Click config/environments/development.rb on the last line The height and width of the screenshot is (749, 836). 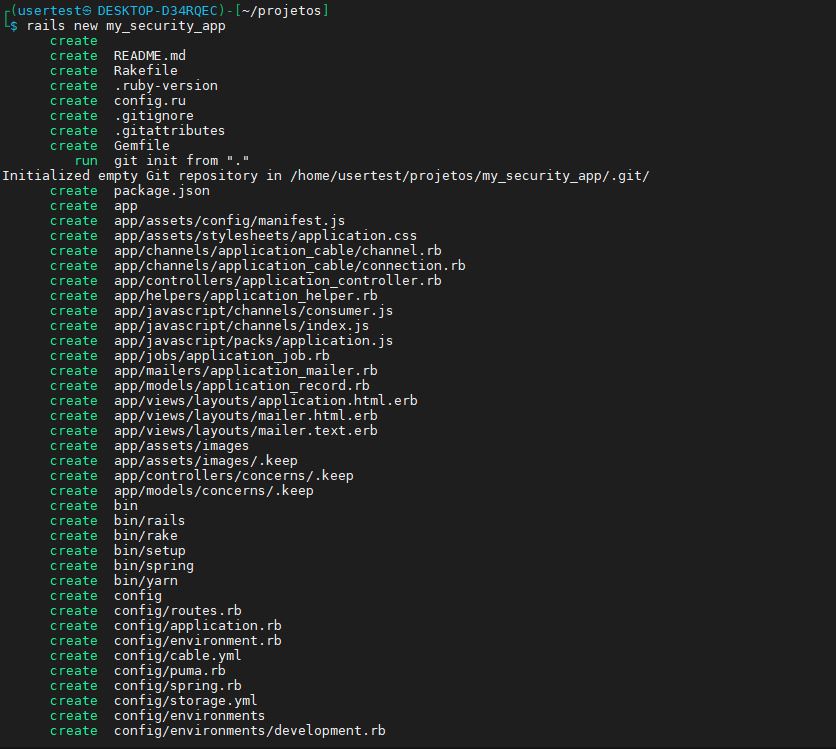coord(249,731)
